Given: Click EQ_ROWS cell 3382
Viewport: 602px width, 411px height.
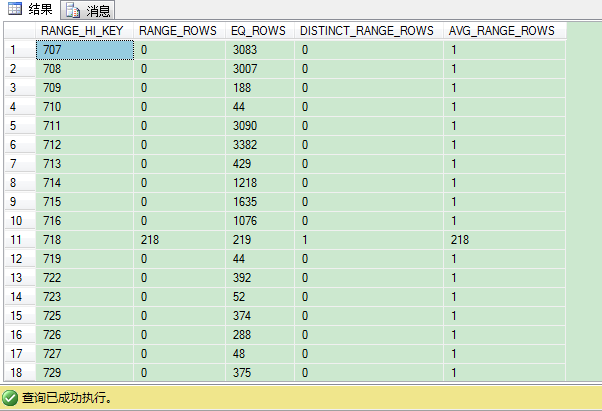Looking at the screenshot, I should click(x=260, y=145).
